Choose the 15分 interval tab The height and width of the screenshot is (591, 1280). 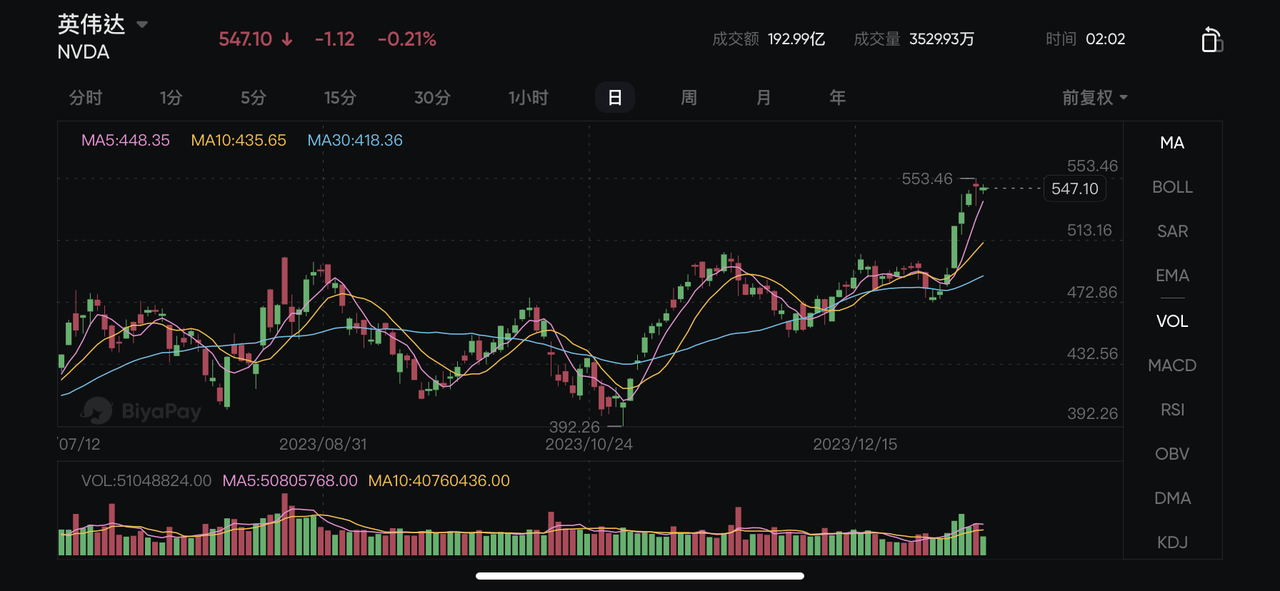click(x=340, y=98)
